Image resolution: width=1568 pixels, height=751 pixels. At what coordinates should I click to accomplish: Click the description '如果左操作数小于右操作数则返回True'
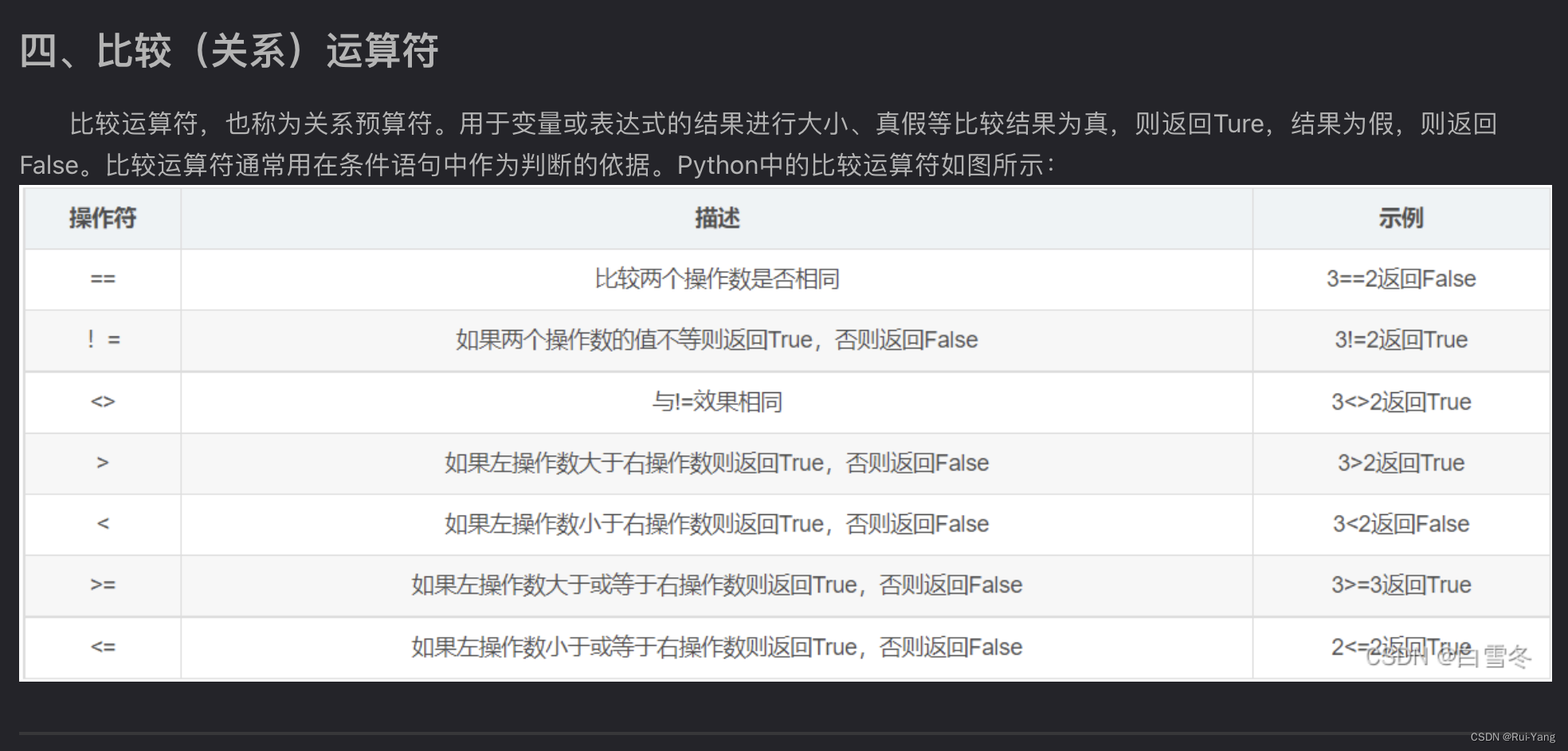(x=717, y=524)
